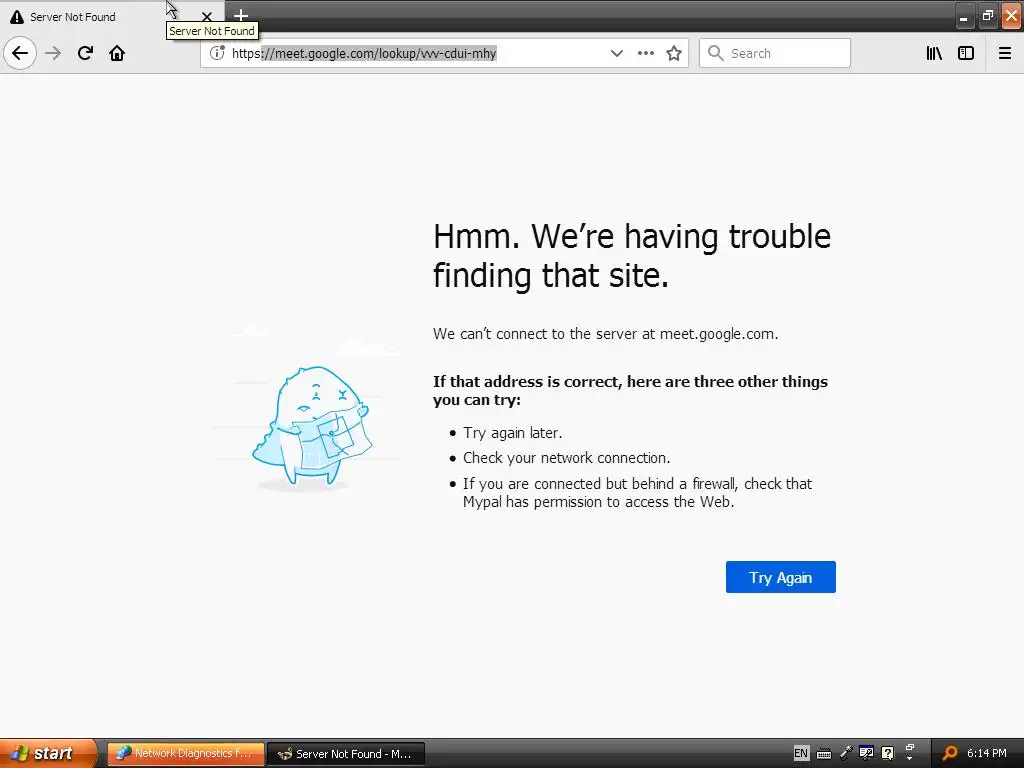Select Server Not Found taskbar button
The image size is (1024, 768).
(347, 754)
